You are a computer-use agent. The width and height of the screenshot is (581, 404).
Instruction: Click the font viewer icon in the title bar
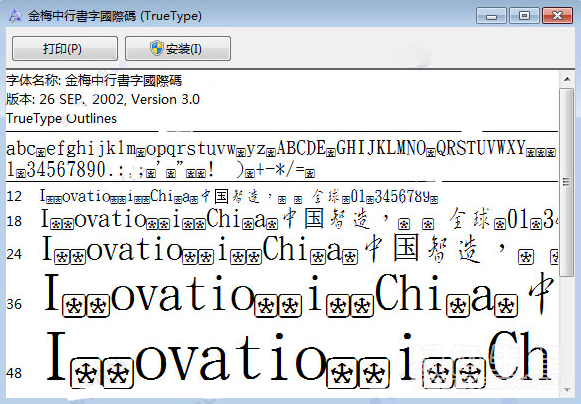point(15,16)
